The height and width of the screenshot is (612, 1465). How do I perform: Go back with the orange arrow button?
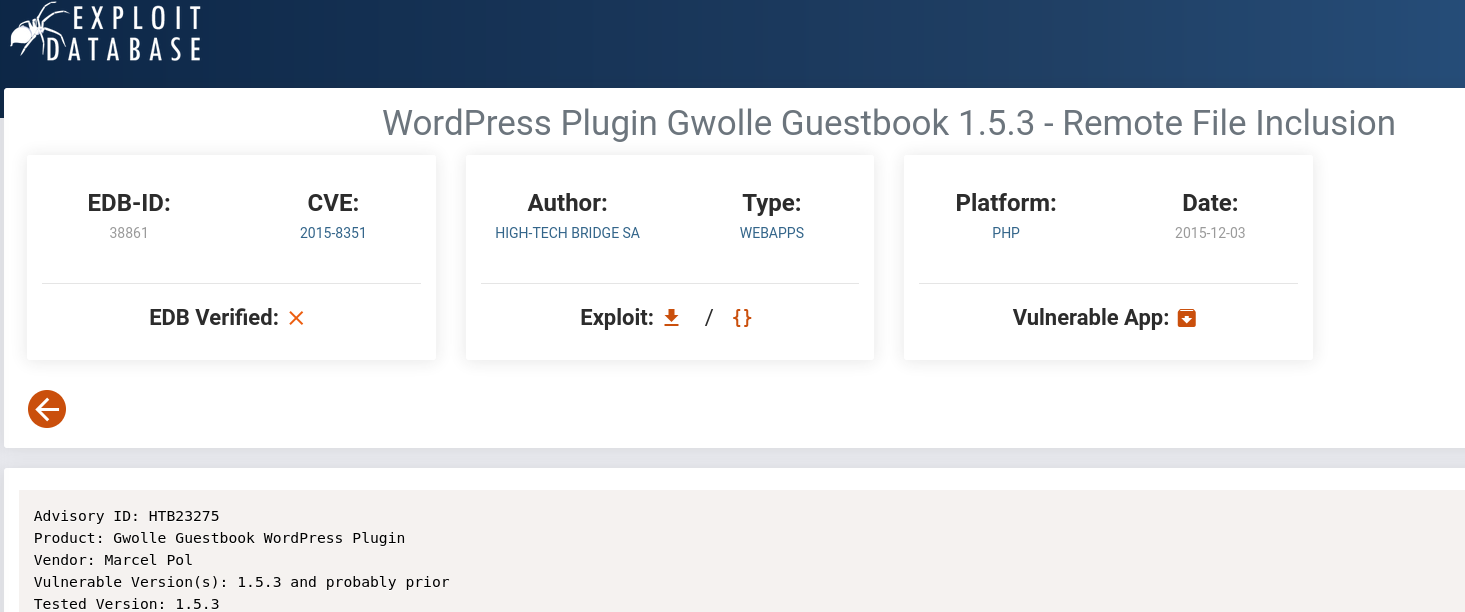coord(47,408)
